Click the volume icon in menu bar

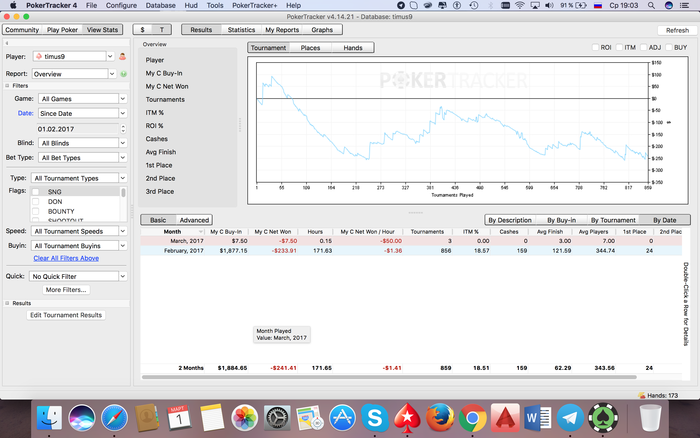(550, 5)
